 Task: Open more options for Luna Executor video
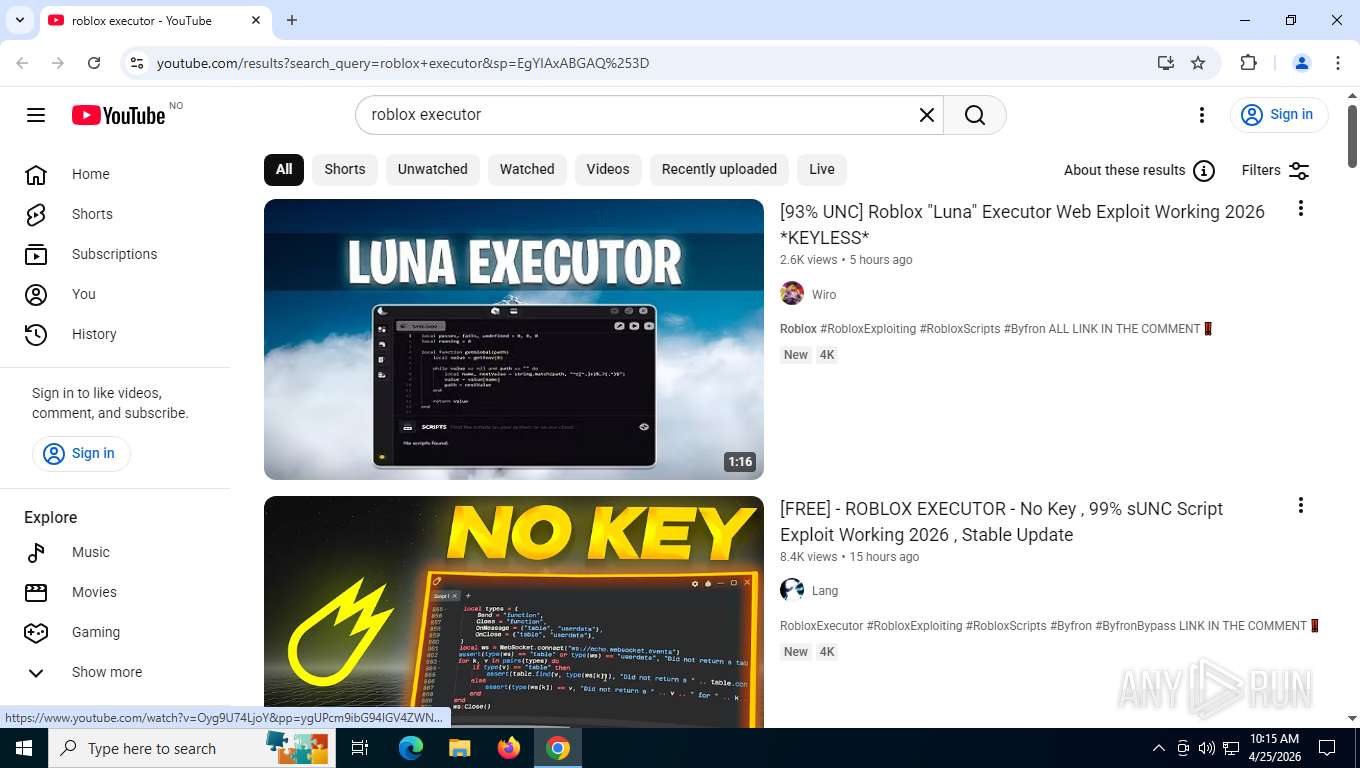(x=1300, y=208)
